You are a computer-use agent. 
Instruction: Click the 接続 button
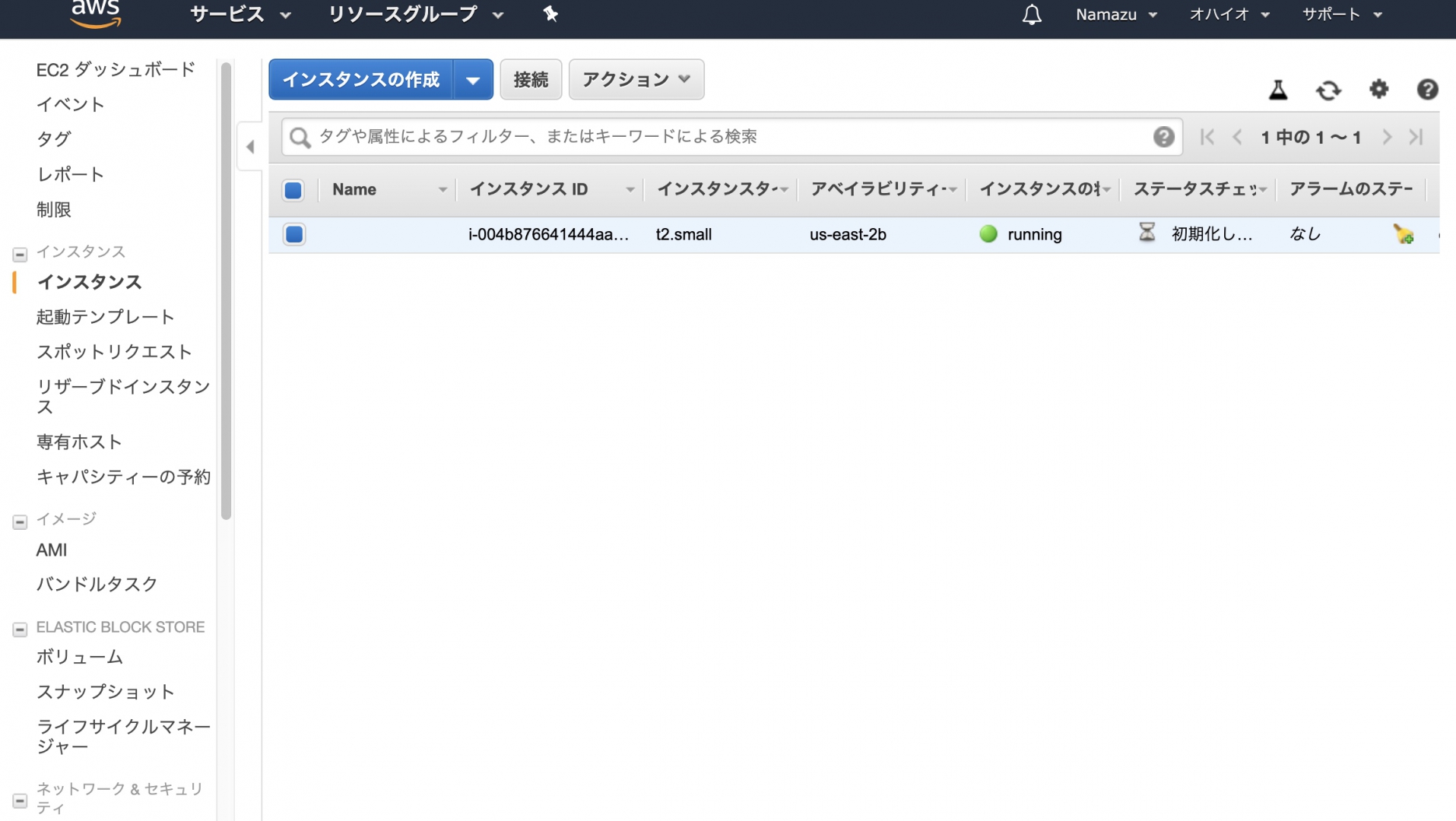(531, 79)
